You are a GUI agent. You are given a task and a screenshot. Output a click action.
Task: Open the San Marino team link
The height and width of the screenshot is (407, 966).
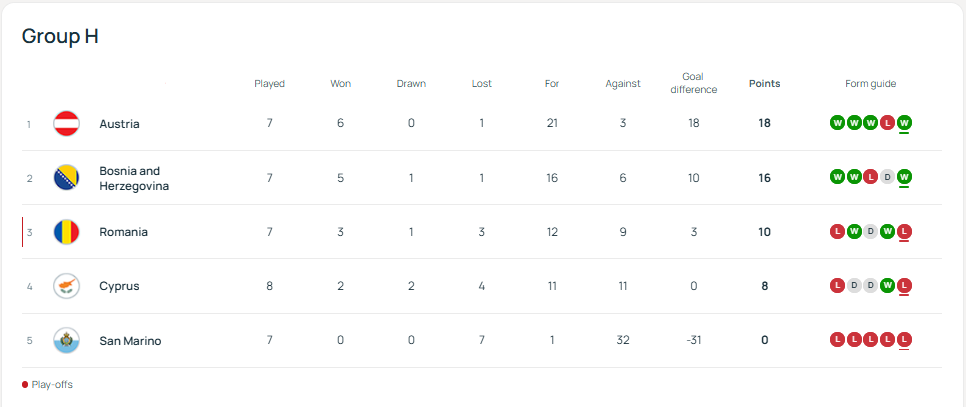pos(130,341)
